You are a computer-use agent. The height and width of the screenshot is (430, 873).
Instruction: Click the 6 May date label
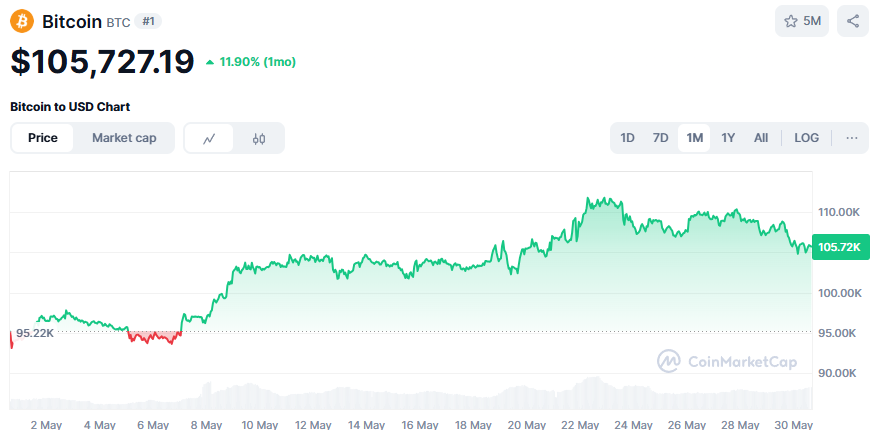click(x=153, y=424)
